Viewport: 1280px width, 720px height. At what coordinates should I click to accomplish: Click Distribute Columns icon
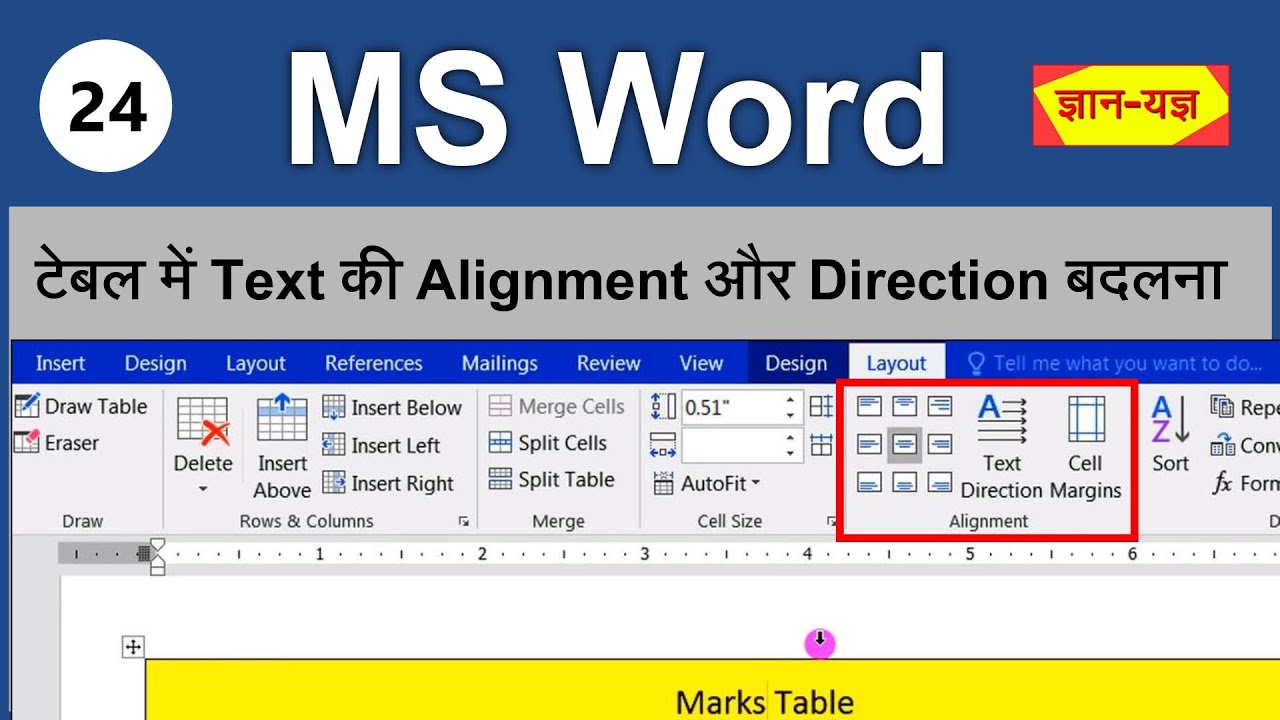click(821, 444)
